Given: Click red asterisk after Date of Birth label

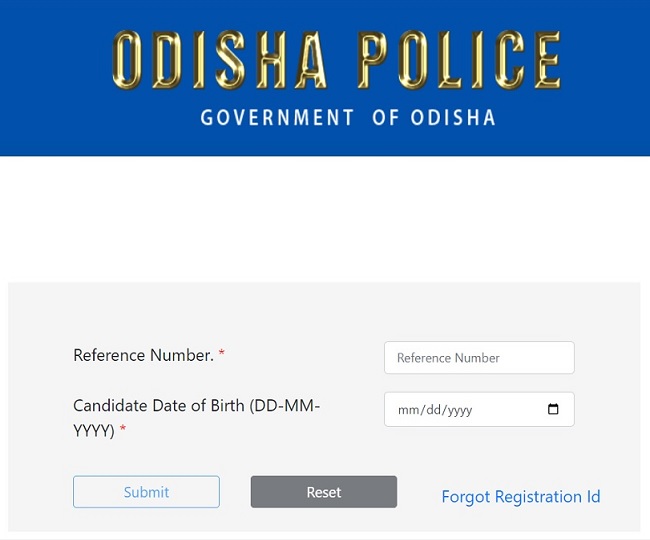Looking at the screenshot, I should (123, 431).
